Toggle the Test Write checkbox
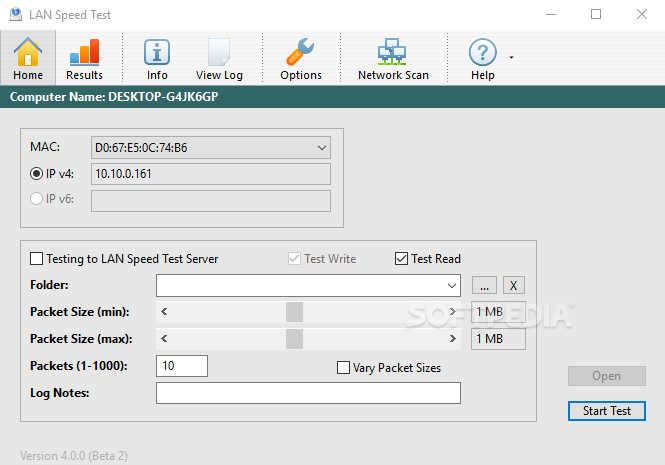665x465 pixels. click(294, 258)
